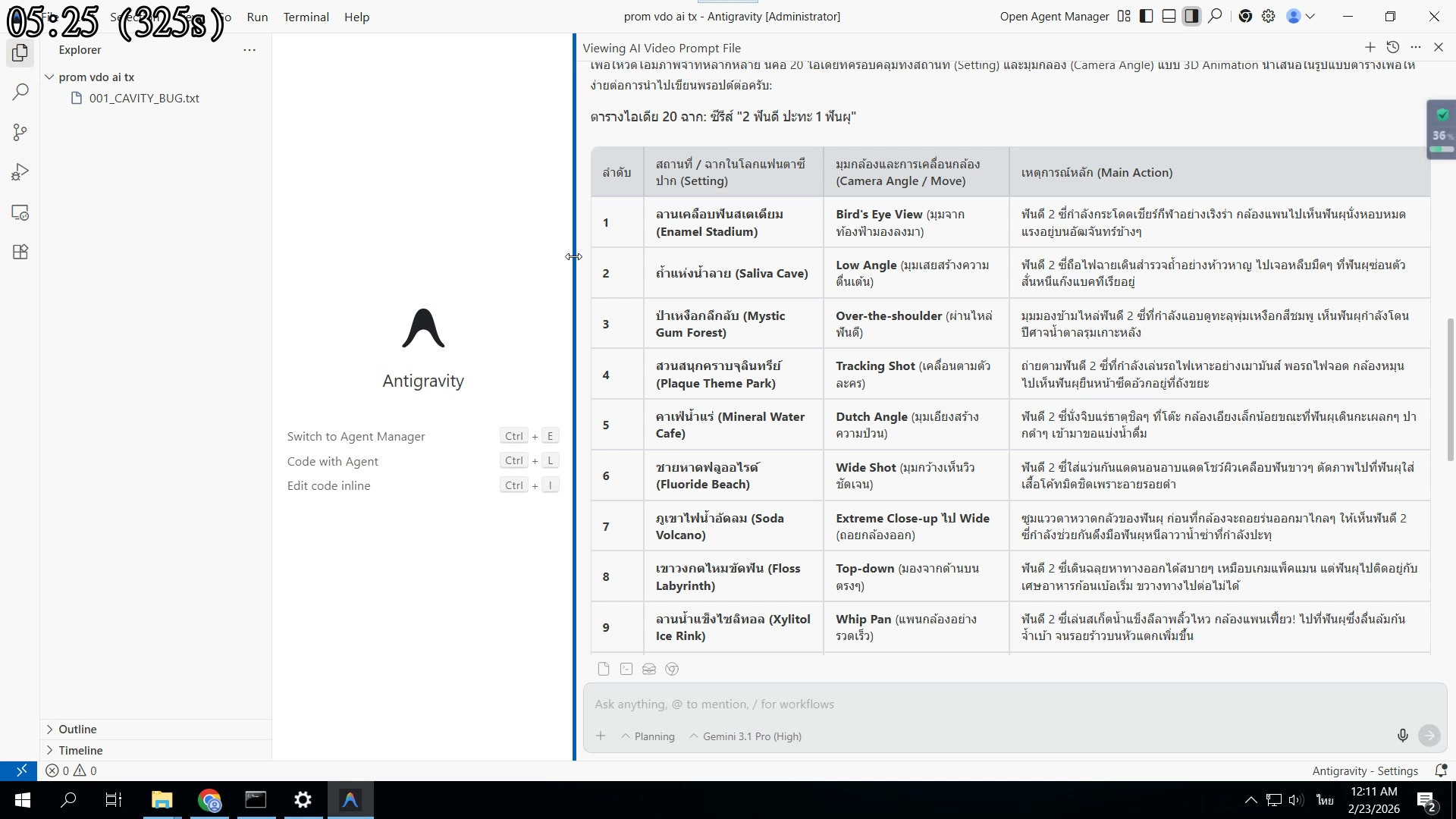This screenshot has height=819, width=1456.
Task: Open the Planning mode dropdown
Action: [648, 736]
